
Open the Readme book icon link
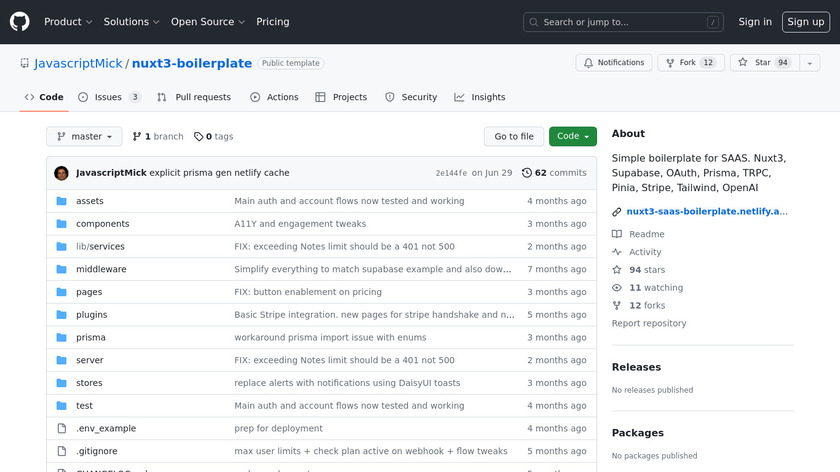[617, 234]
